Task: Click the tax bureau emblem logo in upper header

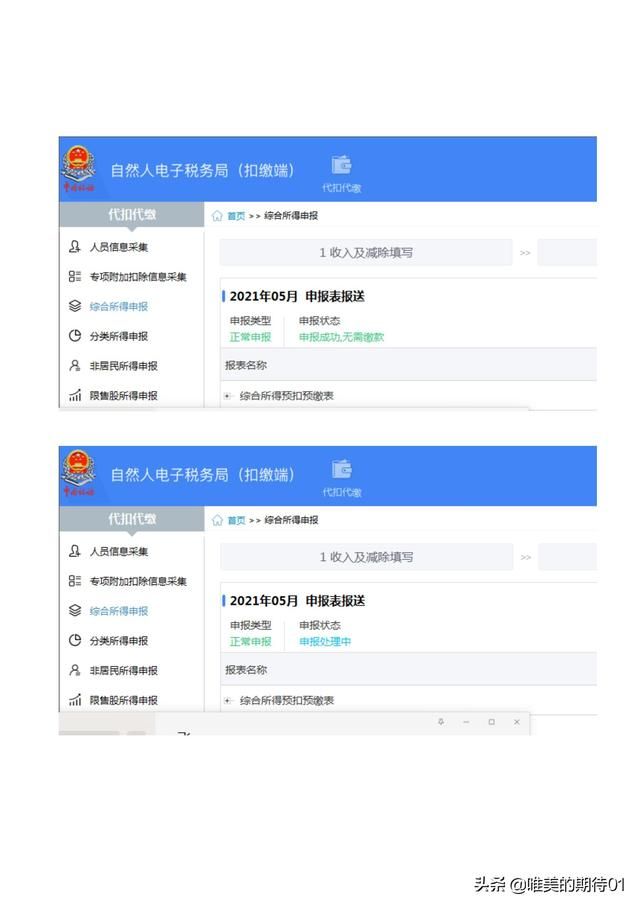Action: [x=77, y=166]
